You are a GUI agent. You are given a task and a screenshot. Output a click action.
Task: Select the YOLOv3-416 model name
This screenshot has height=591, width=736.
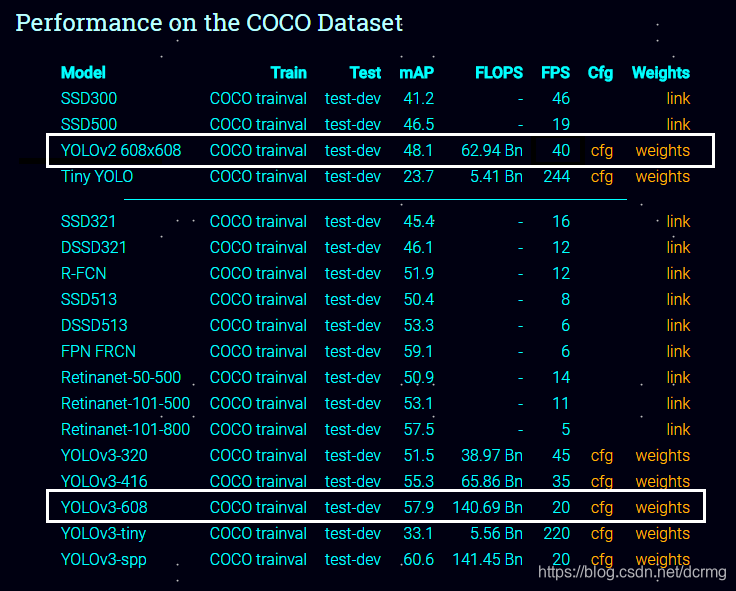point(104,482)
